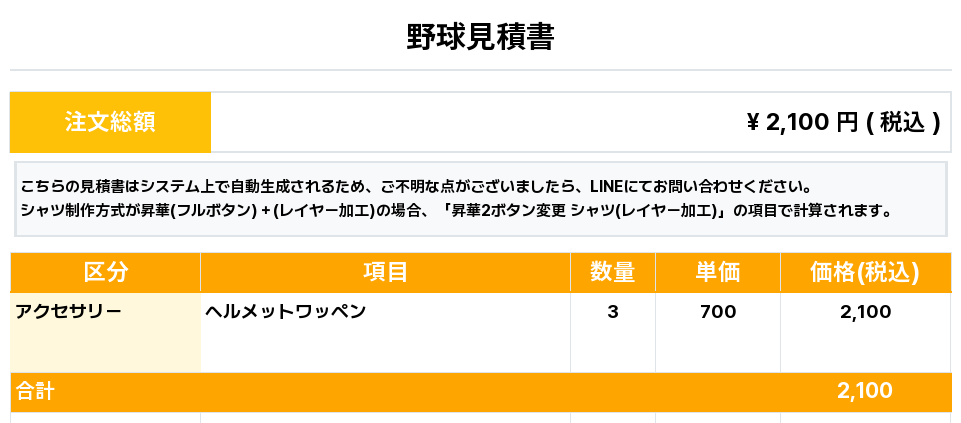Select the 2,100 price in the ヘルメットワッペン row
The height and width of the screenshot is (423, 961).
point(865,312)
